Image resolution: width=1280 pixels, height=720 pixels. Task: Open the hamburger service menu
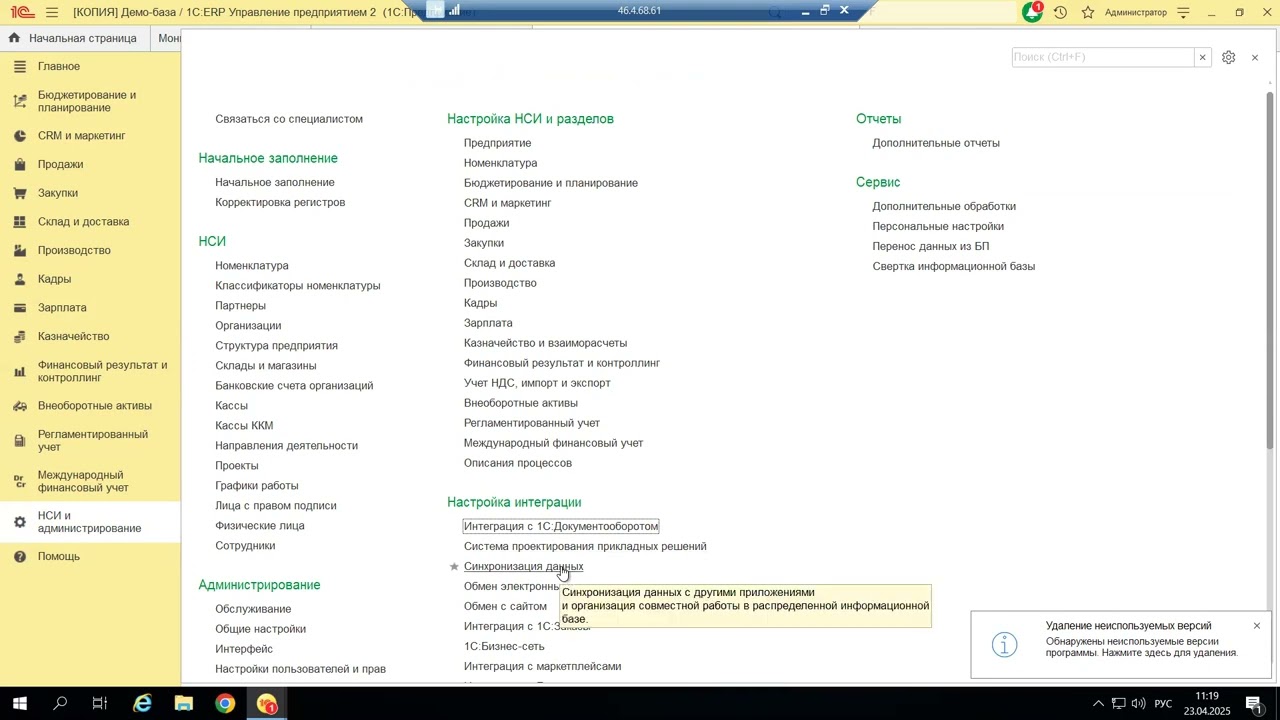click(x=52, y=12)
